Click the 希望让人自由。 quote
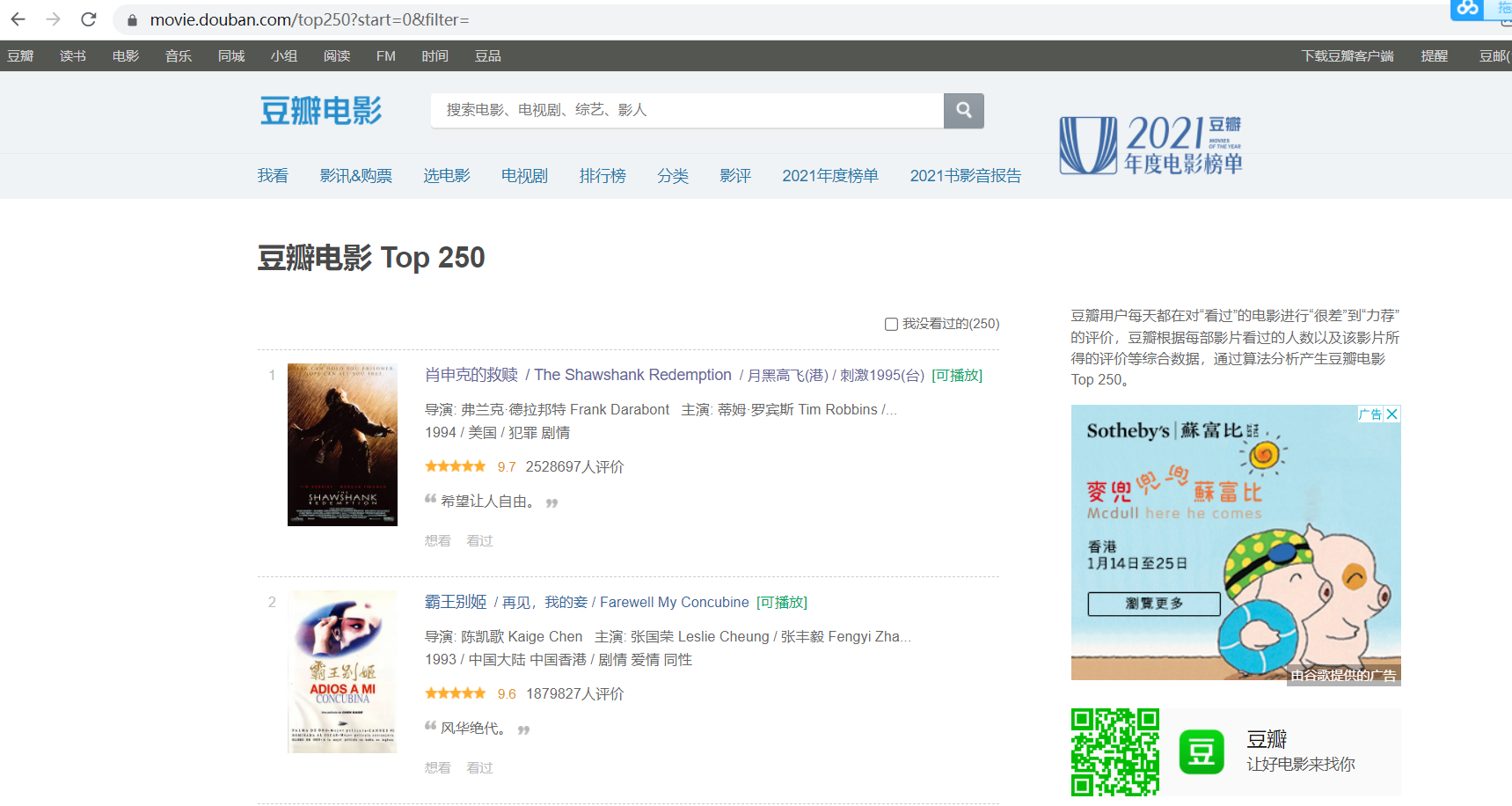Screen dimensions: 1512x806 click(x=487, y=502)
